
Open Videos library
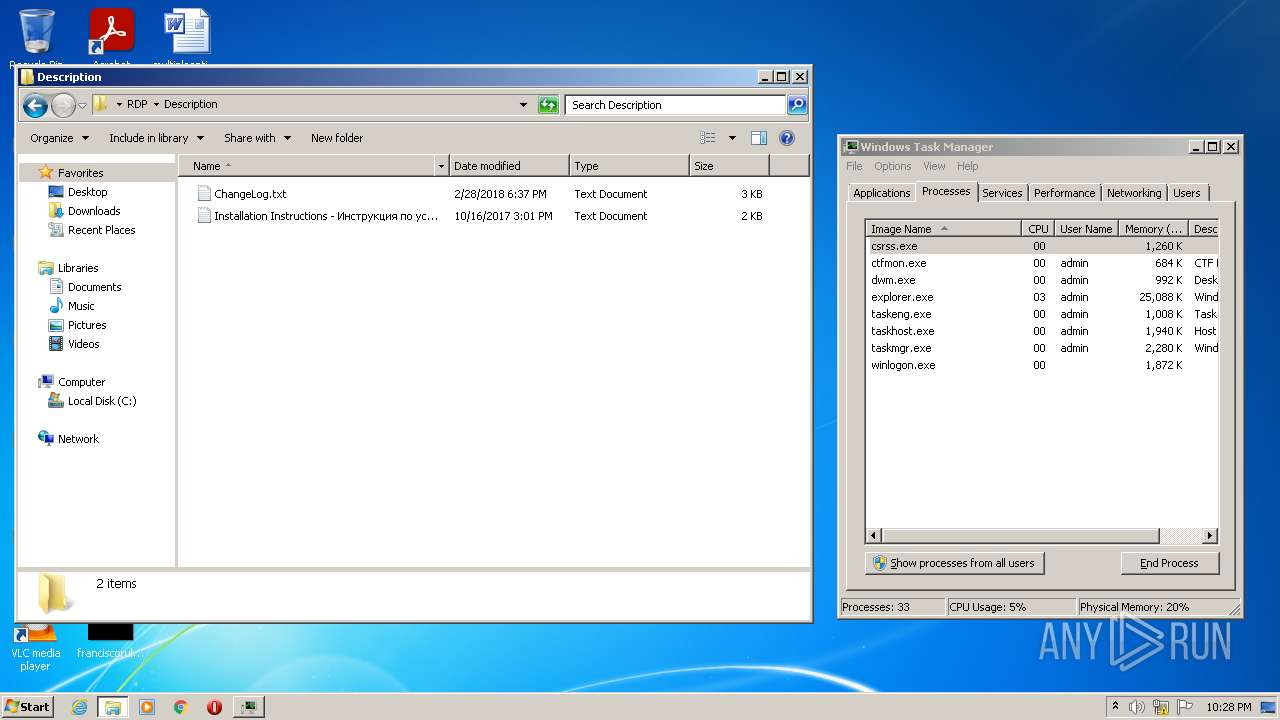[83, 344]
